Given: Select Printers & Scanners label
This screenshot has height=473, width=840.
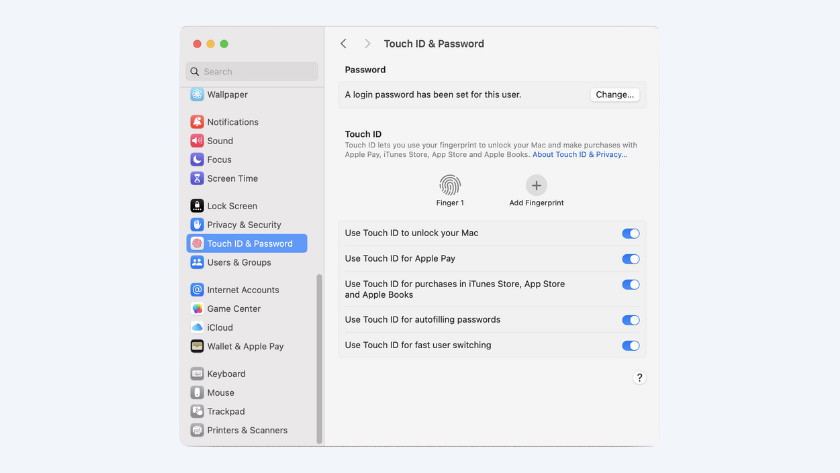Looking at the screenshot, I should click(x=247, y=430).
